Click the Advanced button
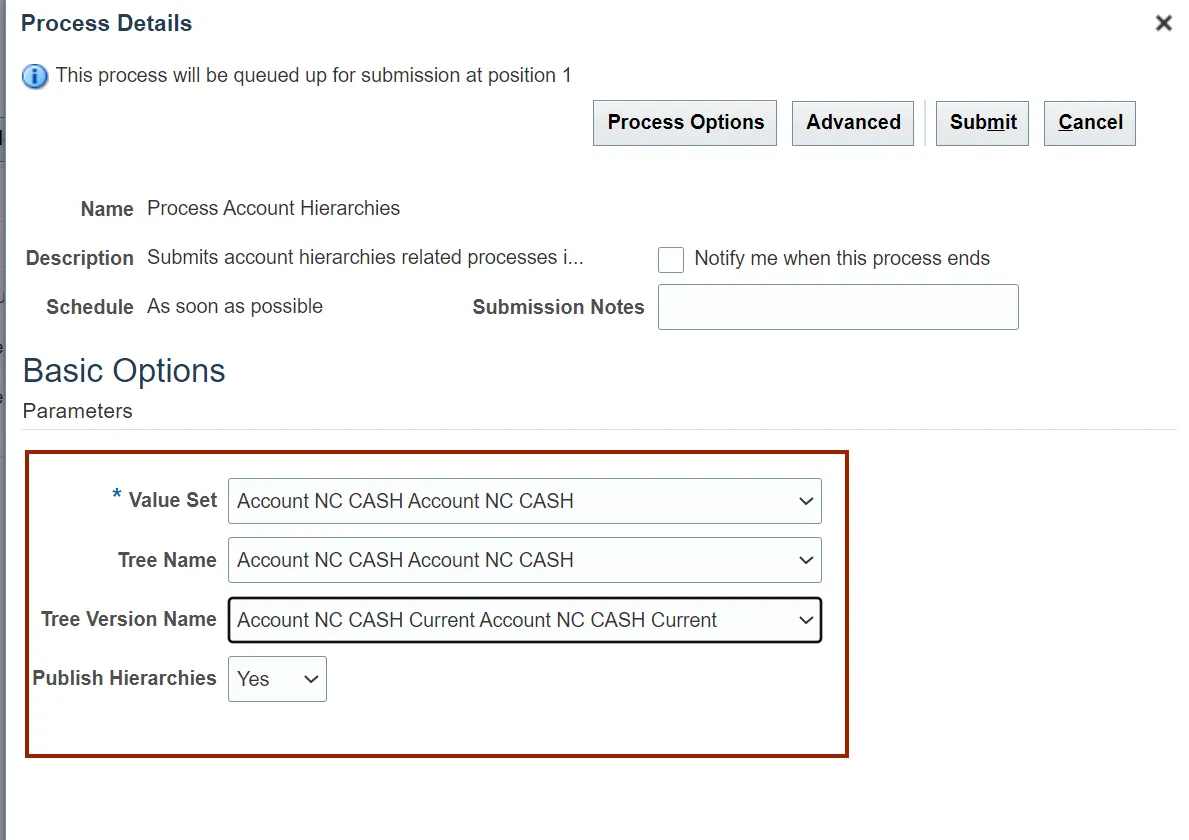 [853, 123]
